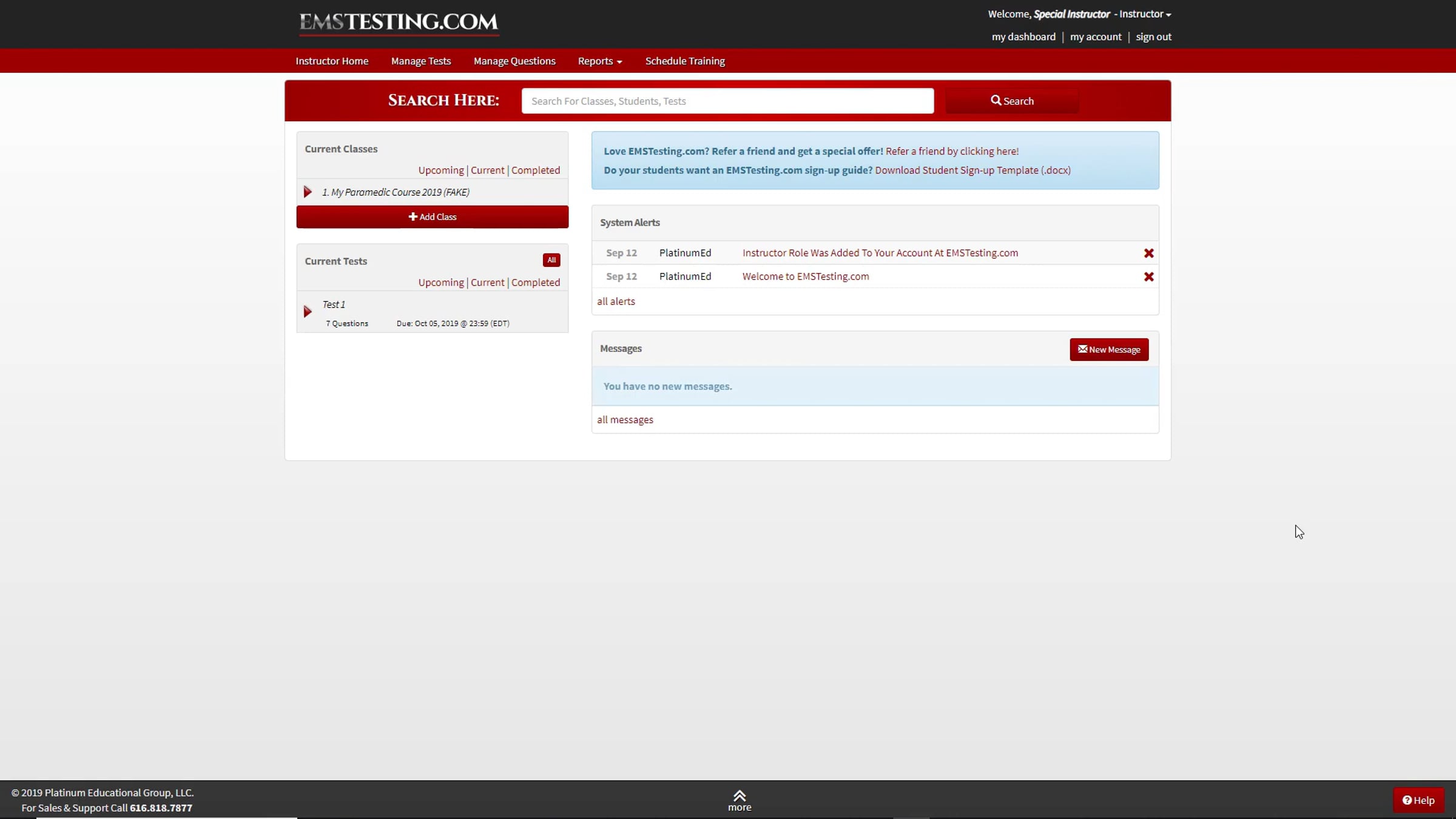
Task: Click the Test 1 due date text
Action: tap(453, 324)
